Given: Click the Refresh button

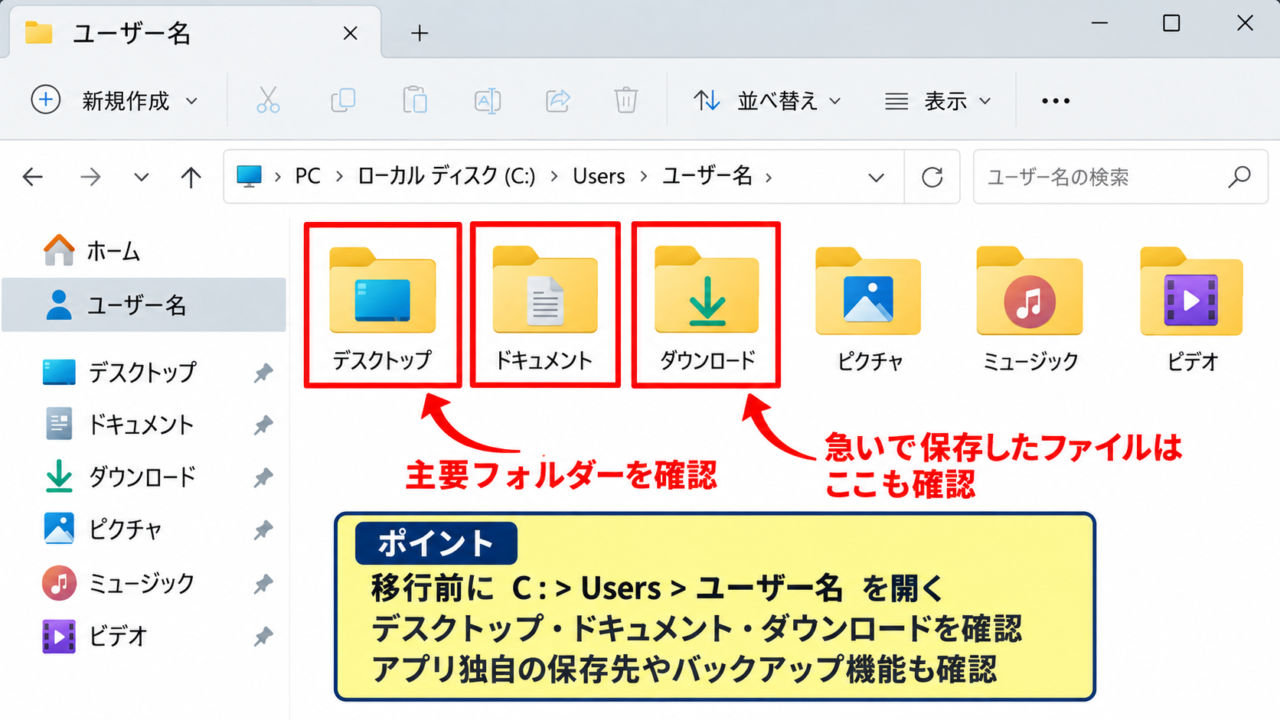Looking at the screenshot, I should point(933,177).
